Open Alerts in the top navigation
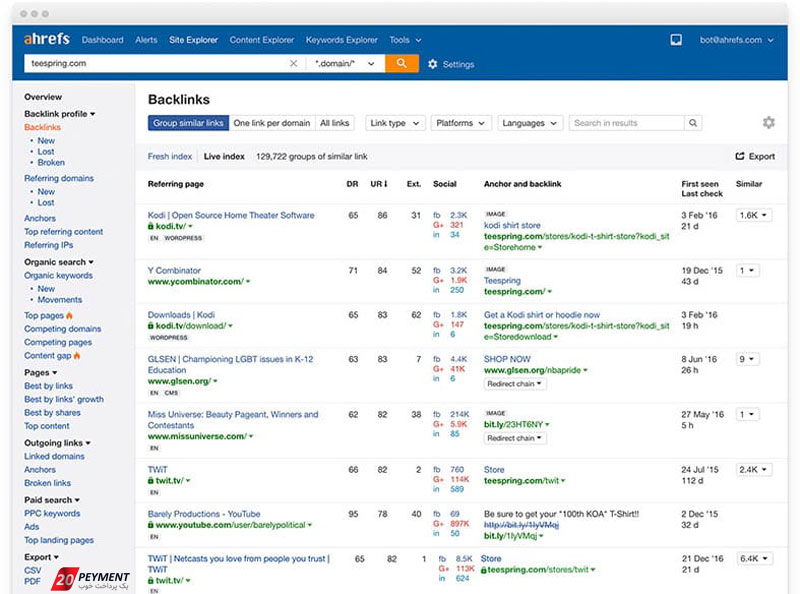The image size is (800, 594). [146, 40]
